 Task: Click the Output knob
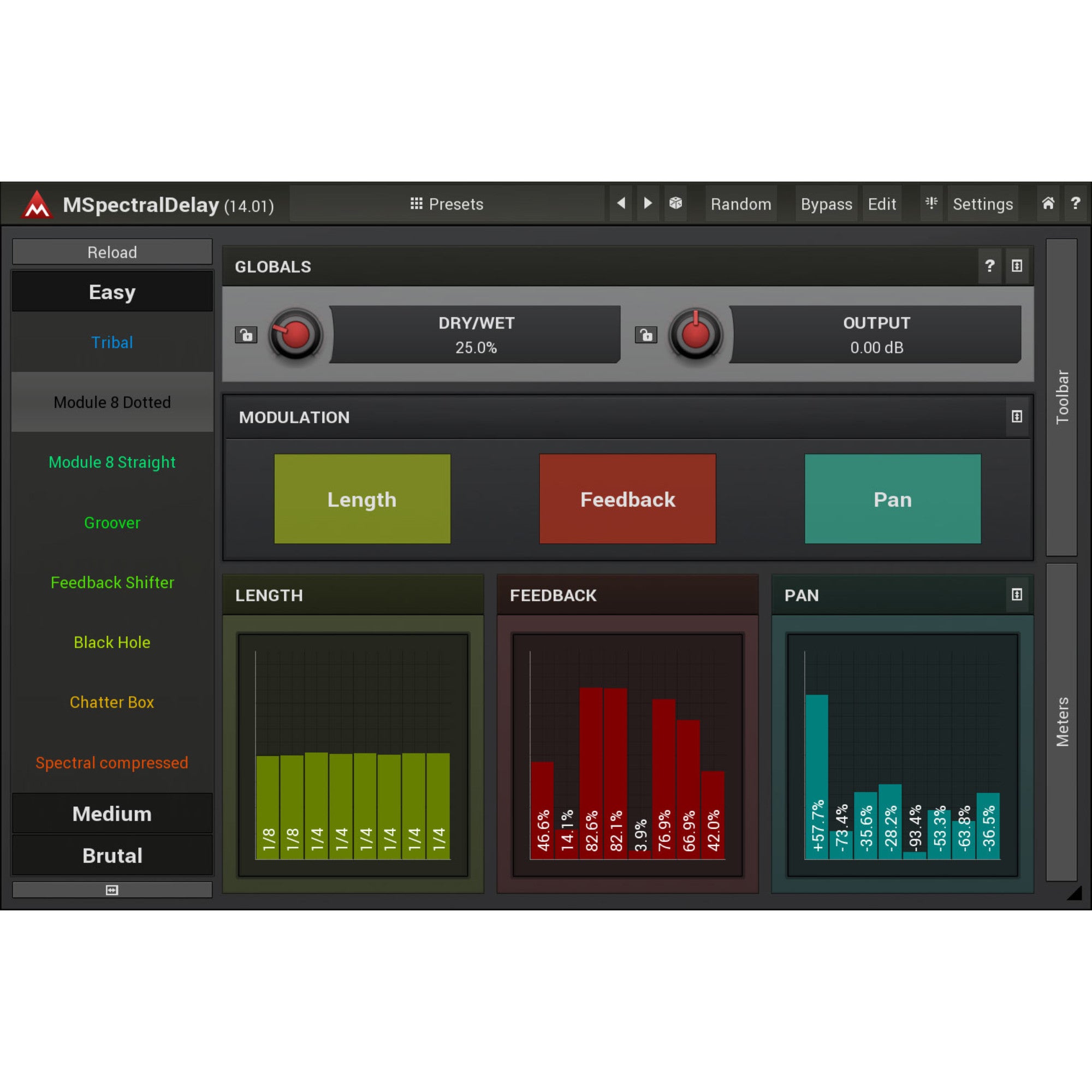coord(696,335)
